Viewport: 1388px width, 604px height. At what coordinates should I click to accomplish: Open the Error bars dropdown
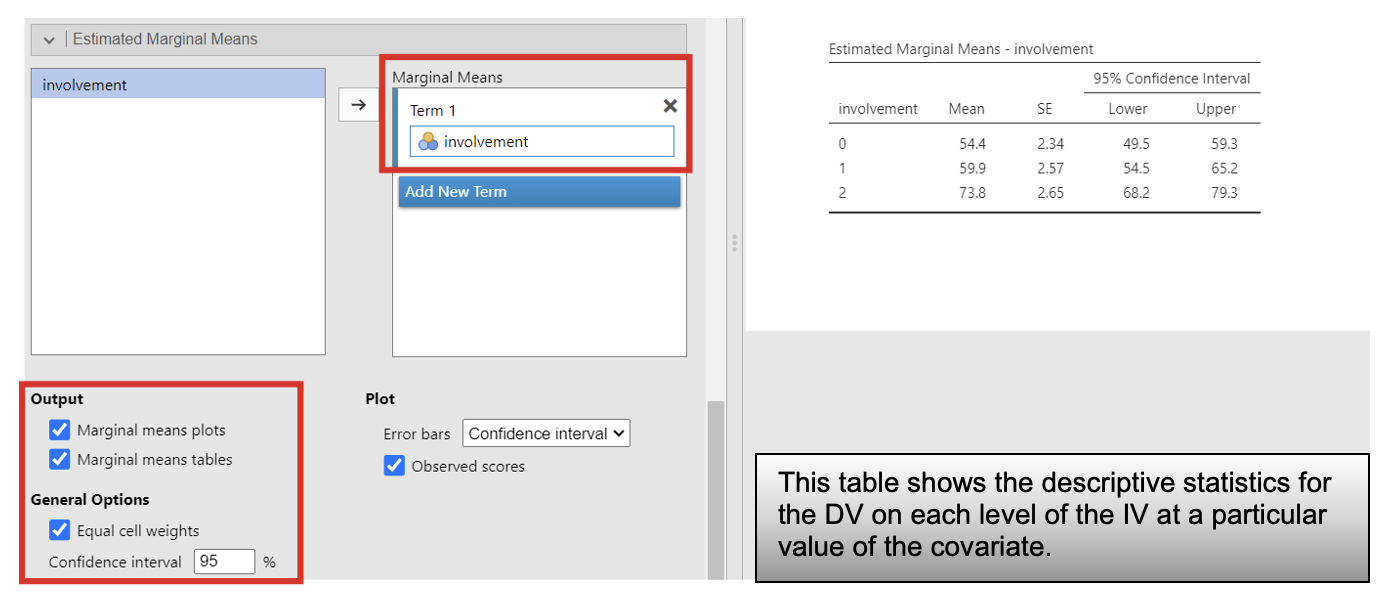click(546, 434)
